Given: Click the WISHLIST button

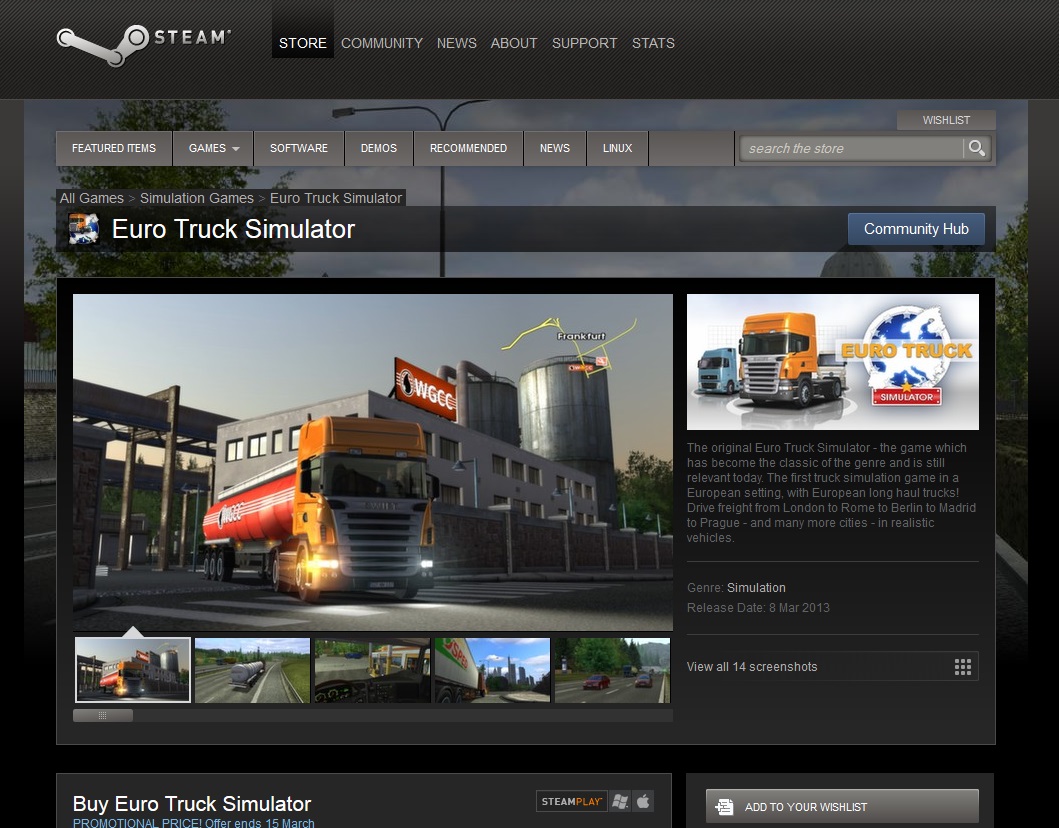Looking at the screenshot, I should tap(946, 120).
